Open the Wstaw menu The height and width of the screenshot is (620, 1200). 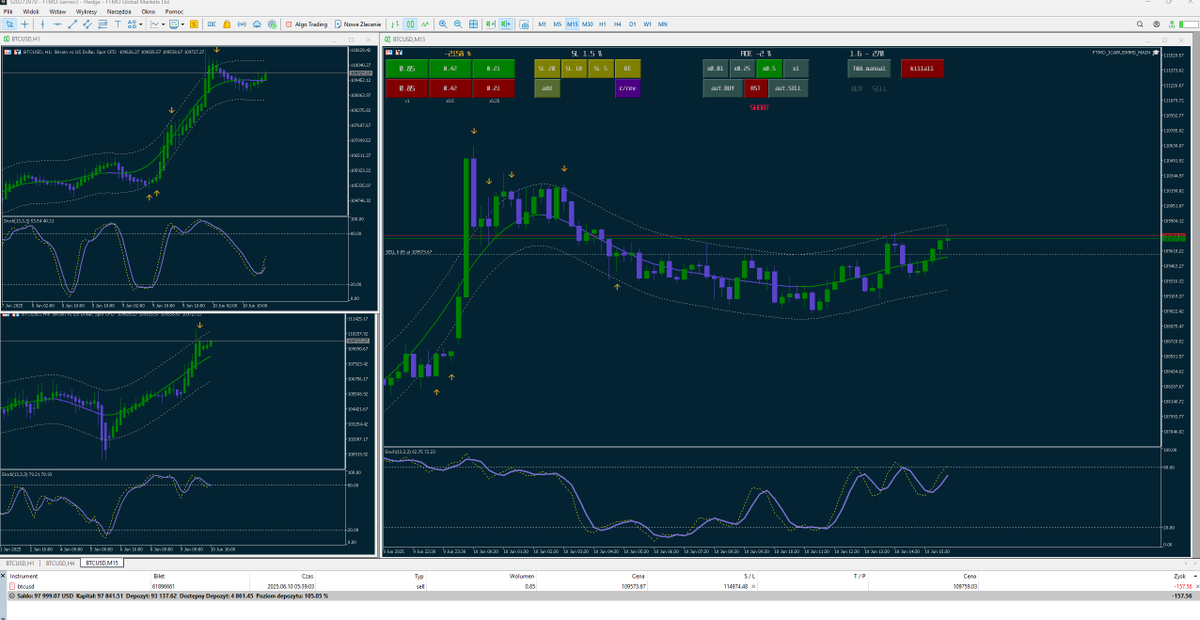57,11
